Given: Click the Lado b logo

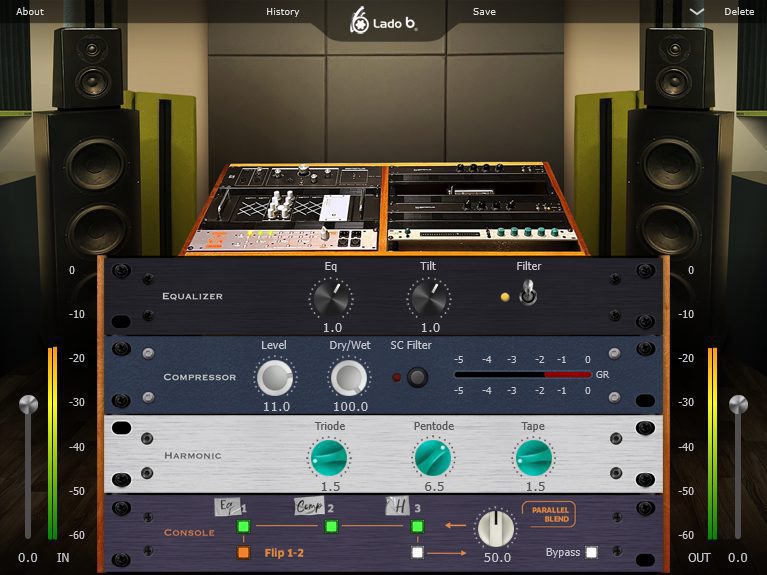Looking at the screenshot, I should point(383,19).
